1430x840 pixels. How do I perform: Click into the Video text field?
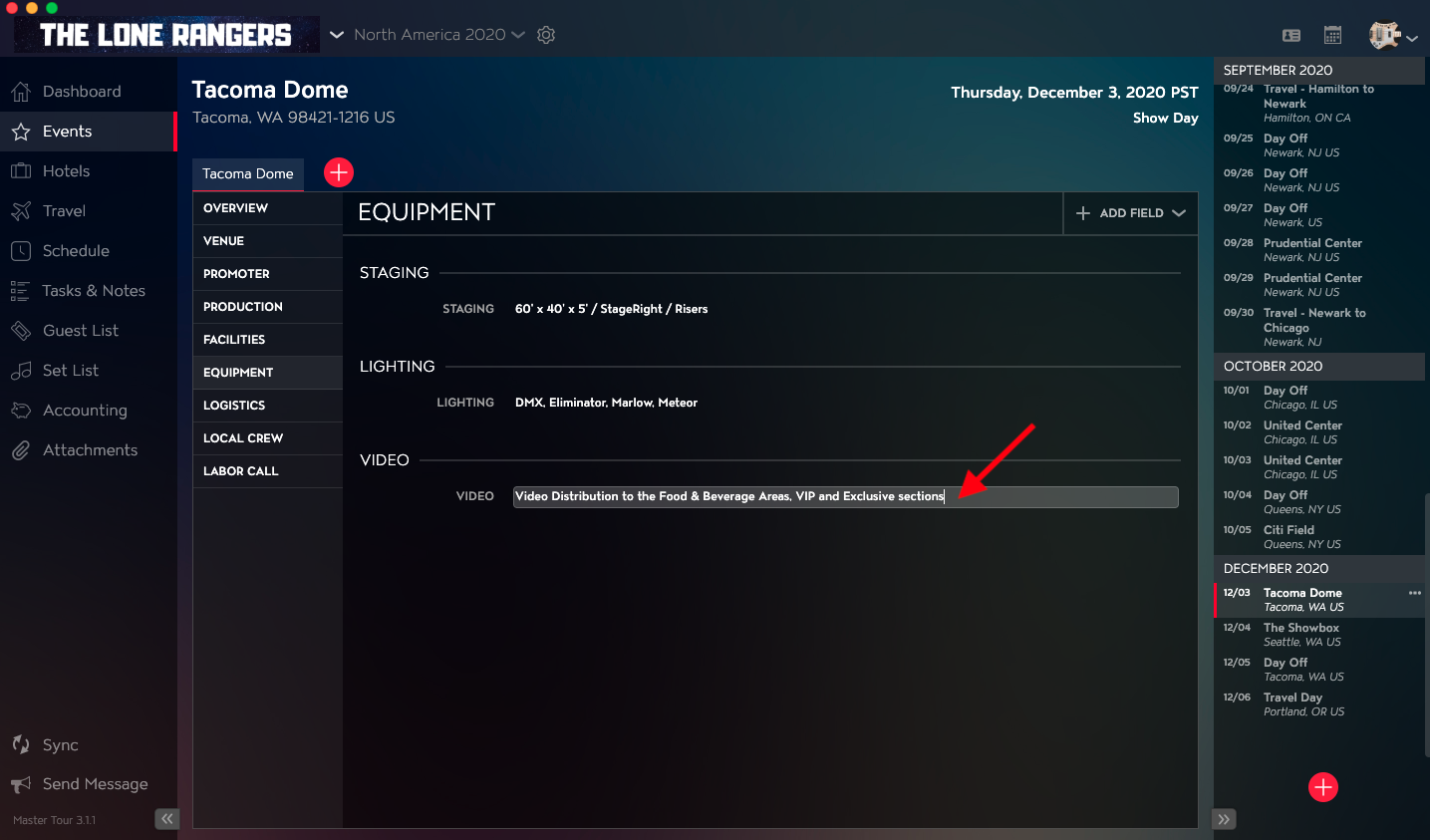point(846,496)
